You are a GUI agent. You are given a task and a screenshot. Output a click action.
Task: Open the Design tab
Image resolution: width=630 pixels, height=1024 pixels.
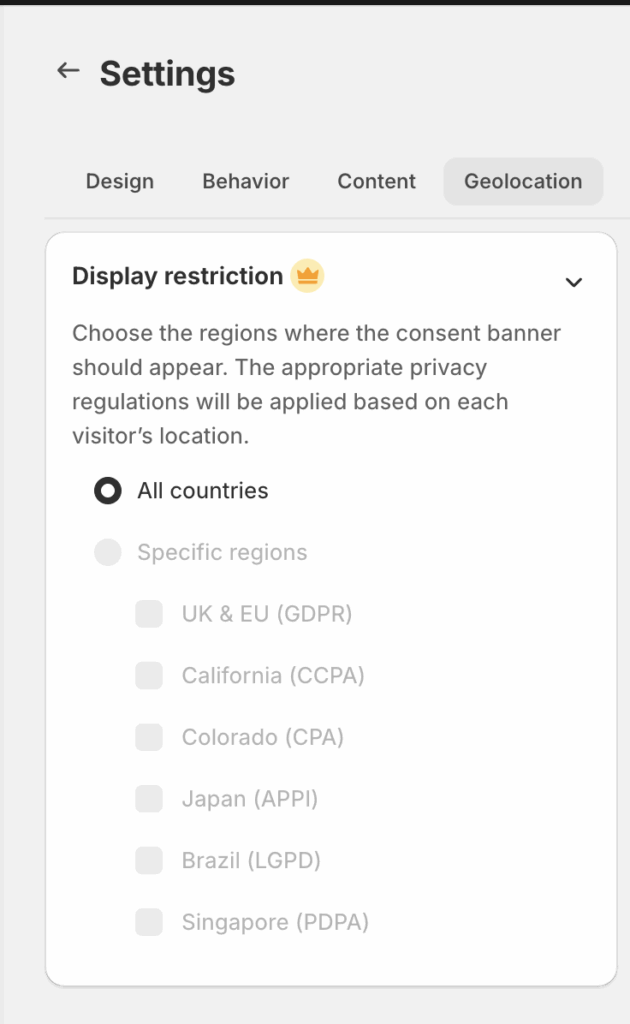(120, 181)
